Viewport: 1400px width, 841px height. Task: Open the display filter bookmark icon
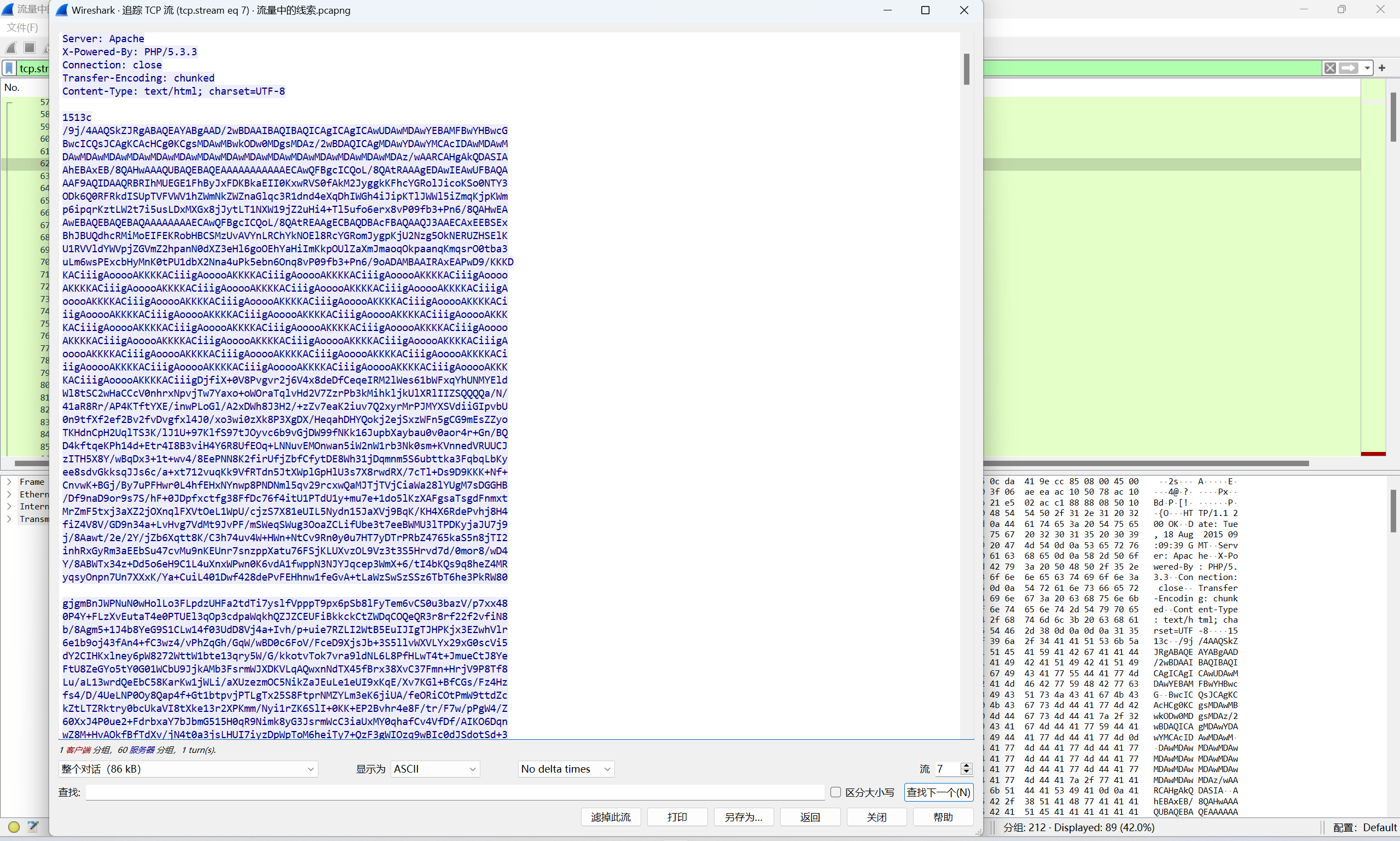(x=9, y=68)
